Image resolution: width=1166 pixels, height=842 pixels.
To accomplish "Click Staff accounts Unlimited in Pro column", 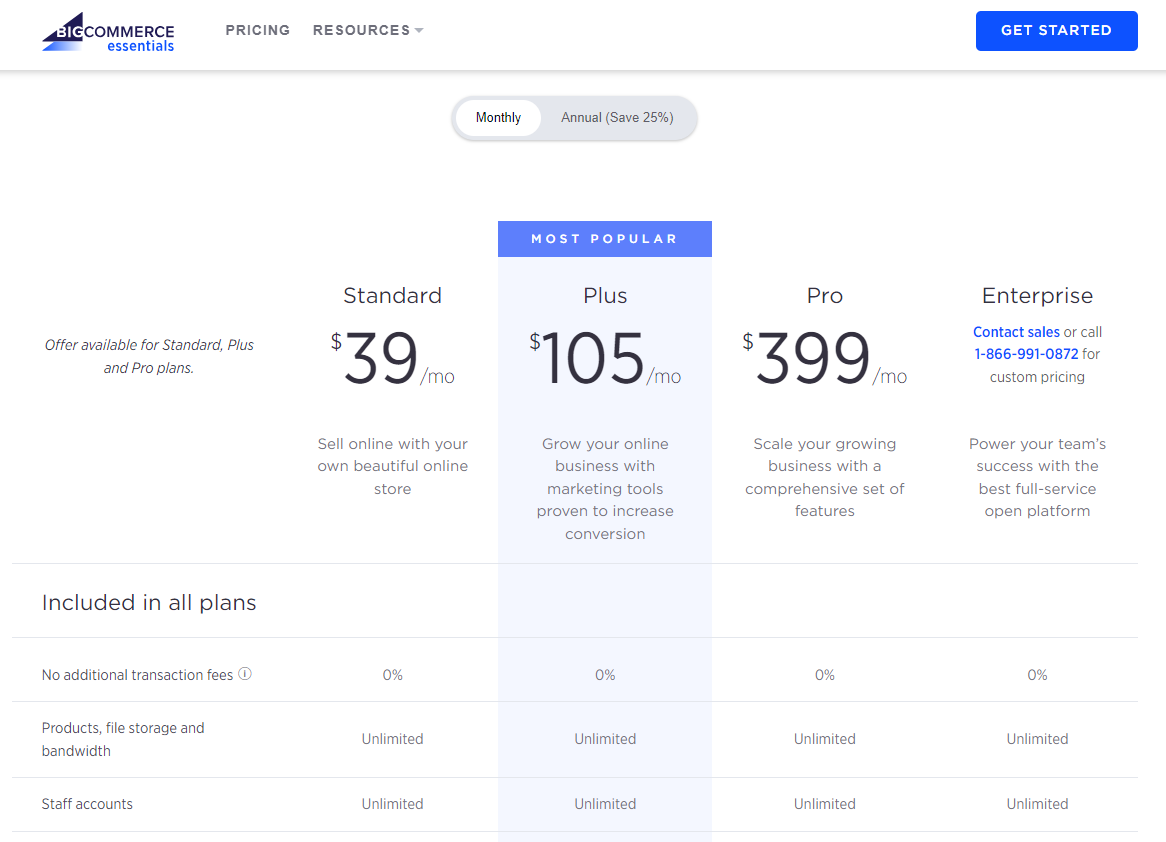I will tap(825, 804).
